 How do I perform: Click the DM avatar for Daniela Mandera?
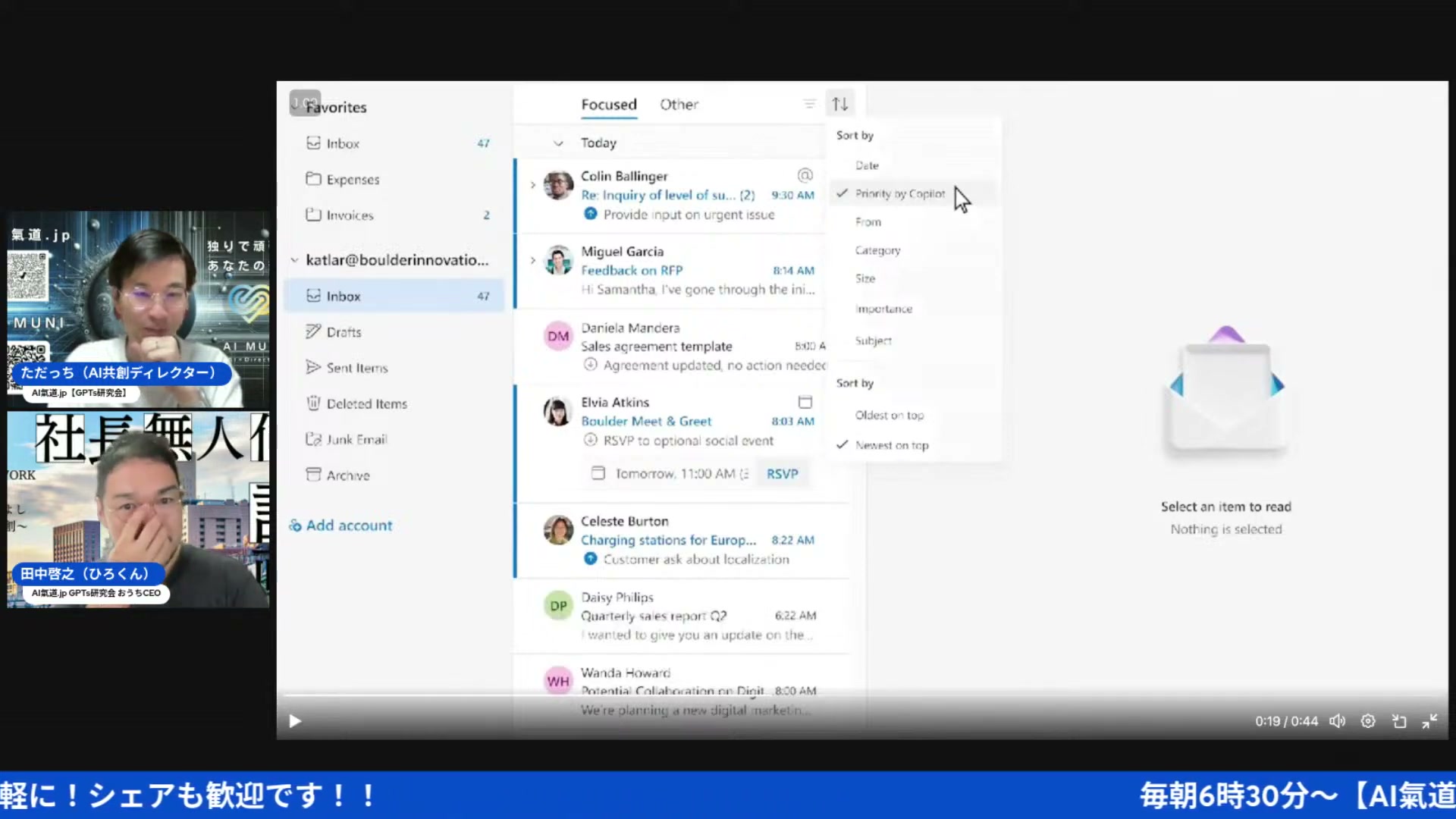coord(558,336)
